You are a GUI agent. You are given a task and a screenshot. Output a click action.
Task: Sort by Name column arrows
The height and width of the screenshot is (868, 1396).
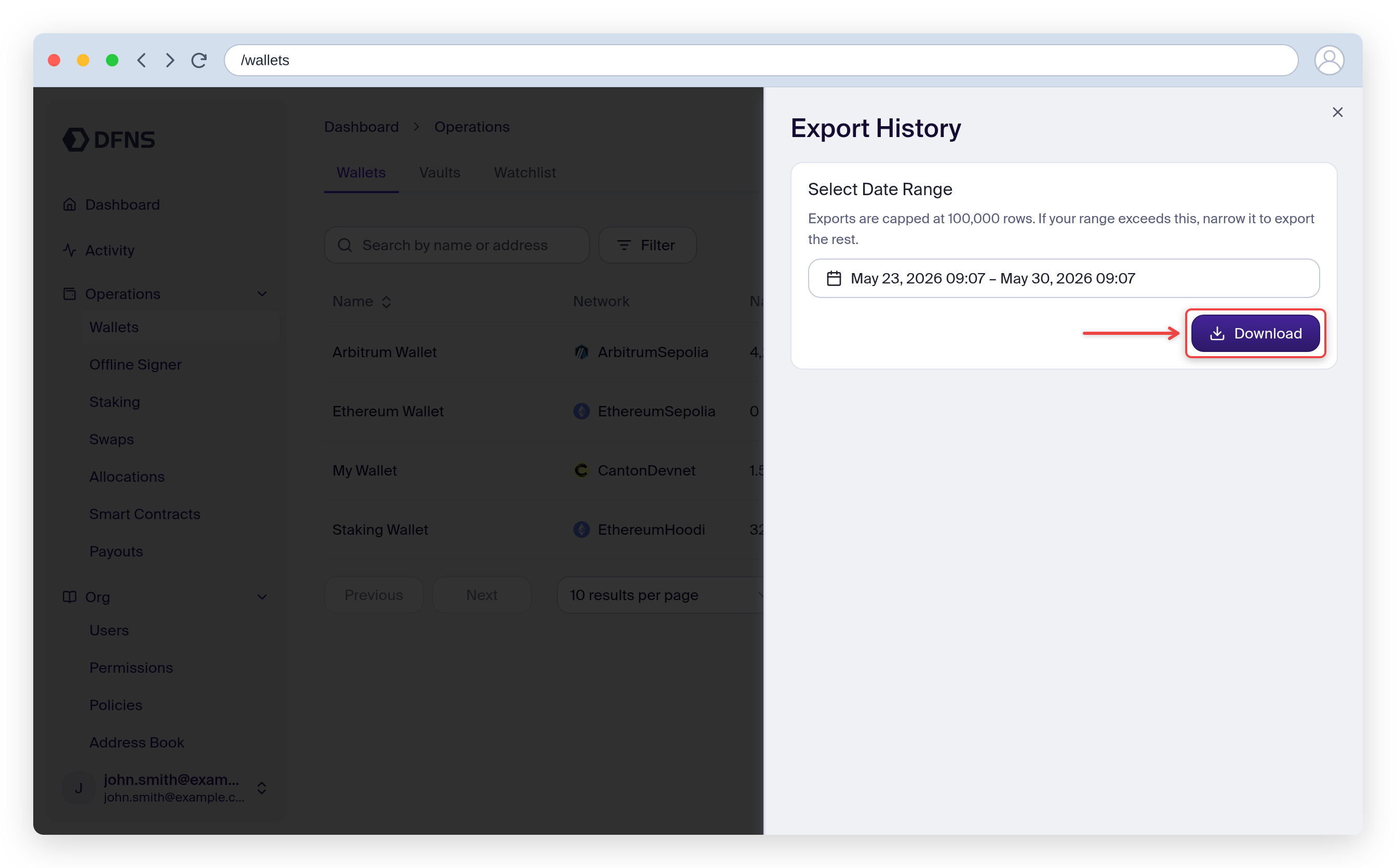(386, 302)
